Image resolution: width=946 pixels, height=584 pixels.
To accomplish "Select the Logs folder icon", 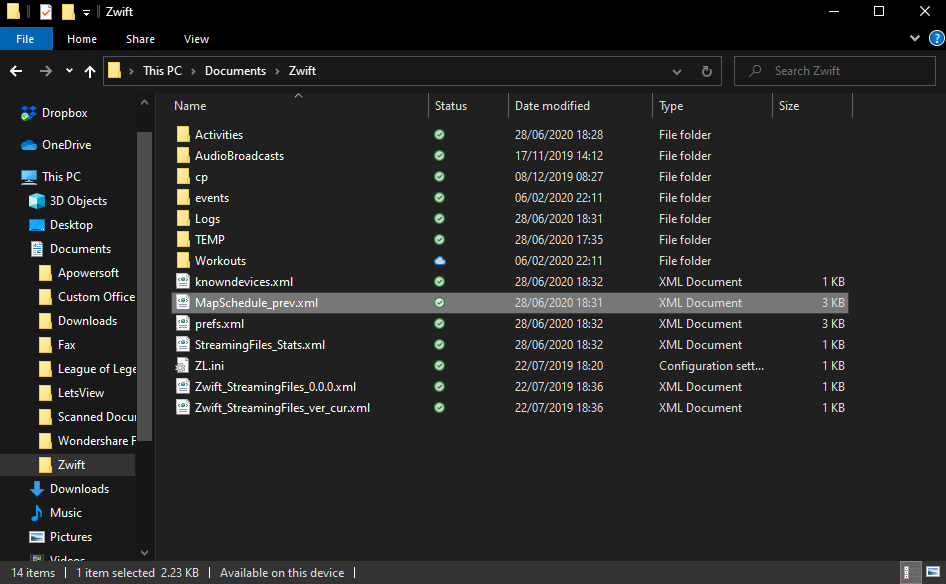I will [x=183, y=219].
